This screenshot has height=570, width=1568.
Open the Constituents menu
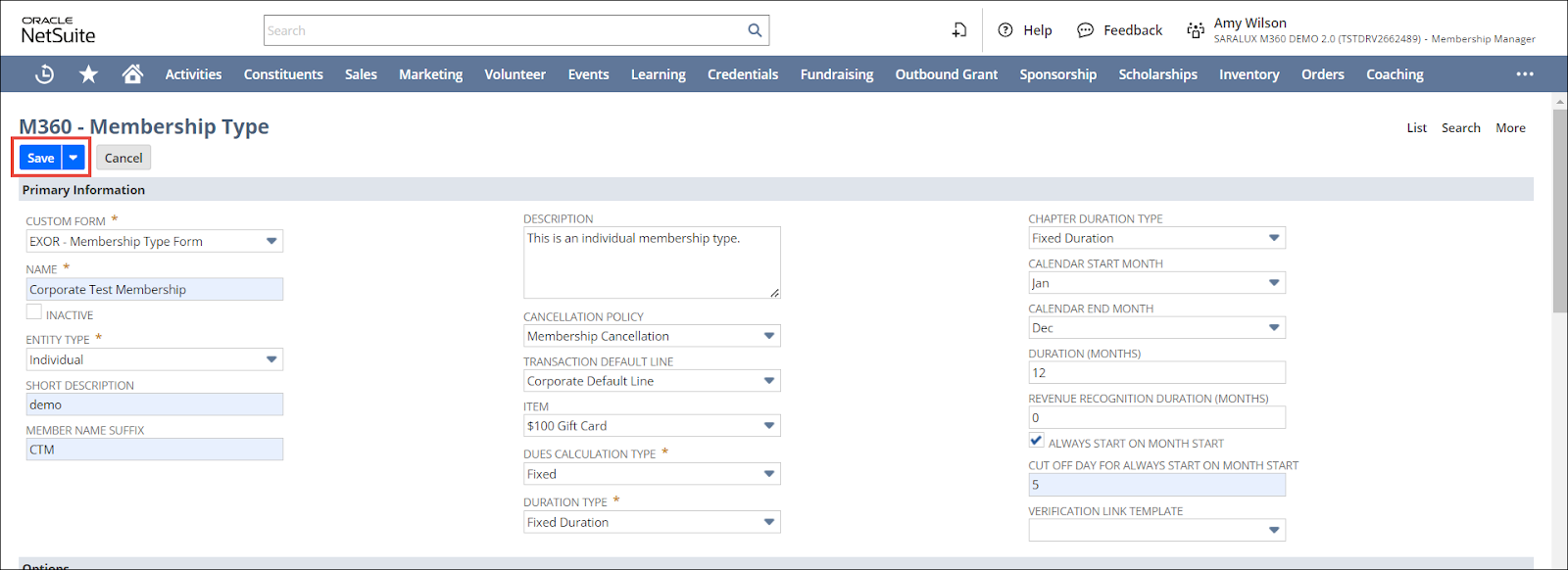(x=283, y=74)
